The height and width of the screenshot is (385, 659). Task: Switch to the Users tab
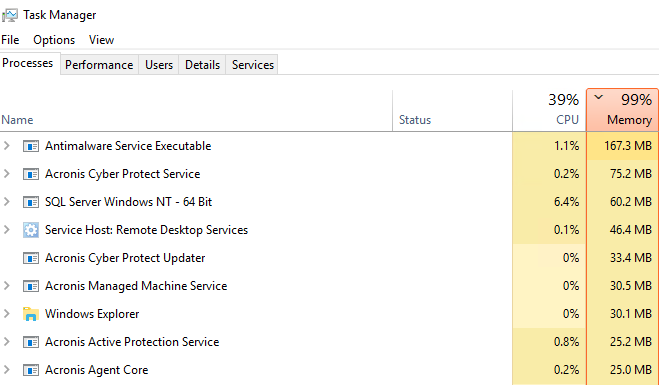click(159, 65)
